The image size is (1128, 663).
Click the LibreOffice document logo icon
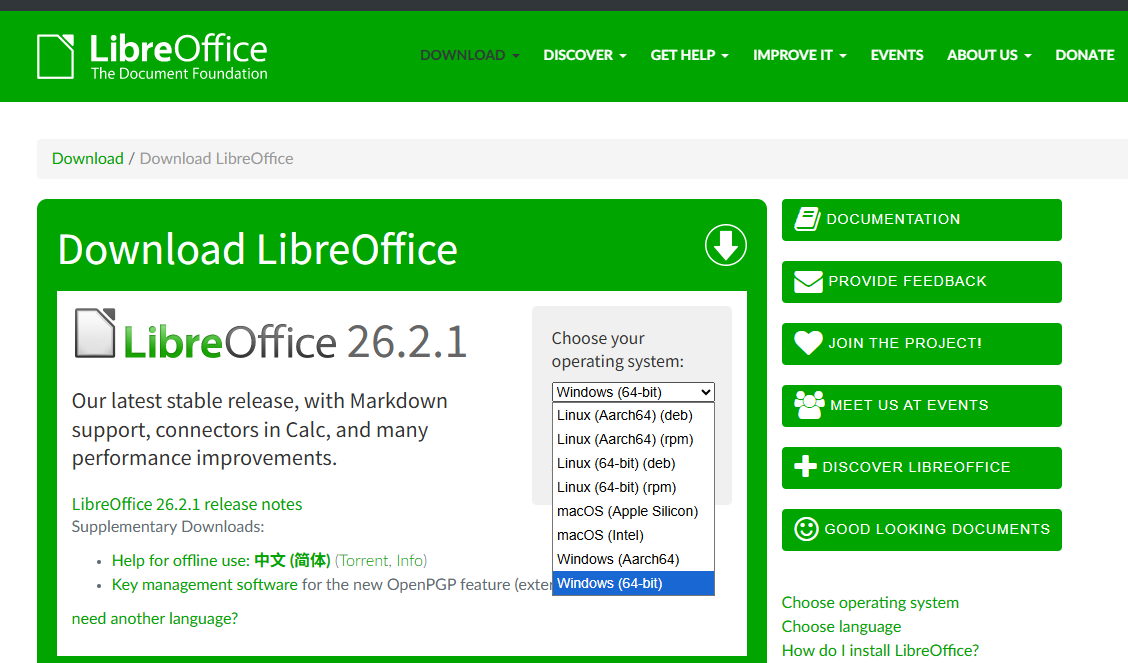point(55,55)
